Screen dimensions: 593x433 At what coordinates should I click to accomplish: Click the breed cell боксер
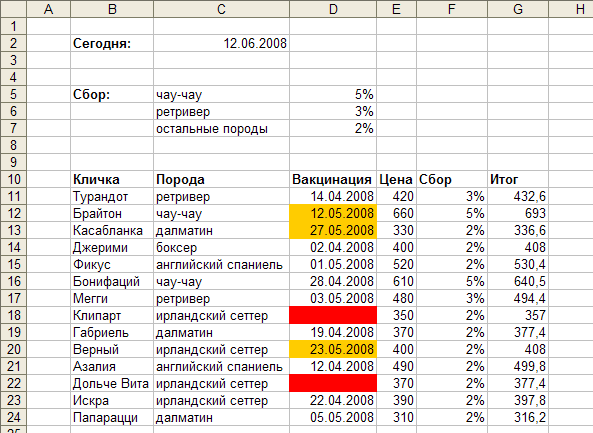click(x=222, y=248)
